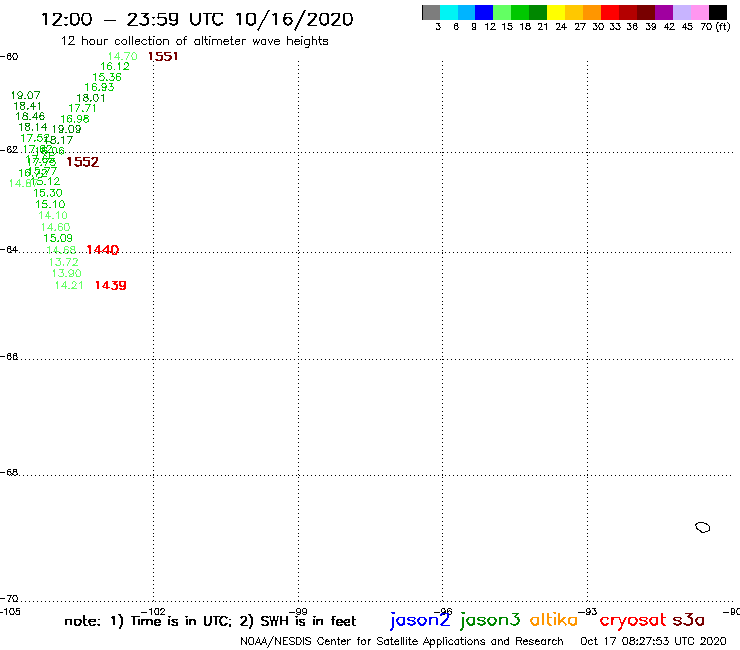Click the '70 (ft)' scale label
The image size is (740, 650).
click(x=715, y=26)
